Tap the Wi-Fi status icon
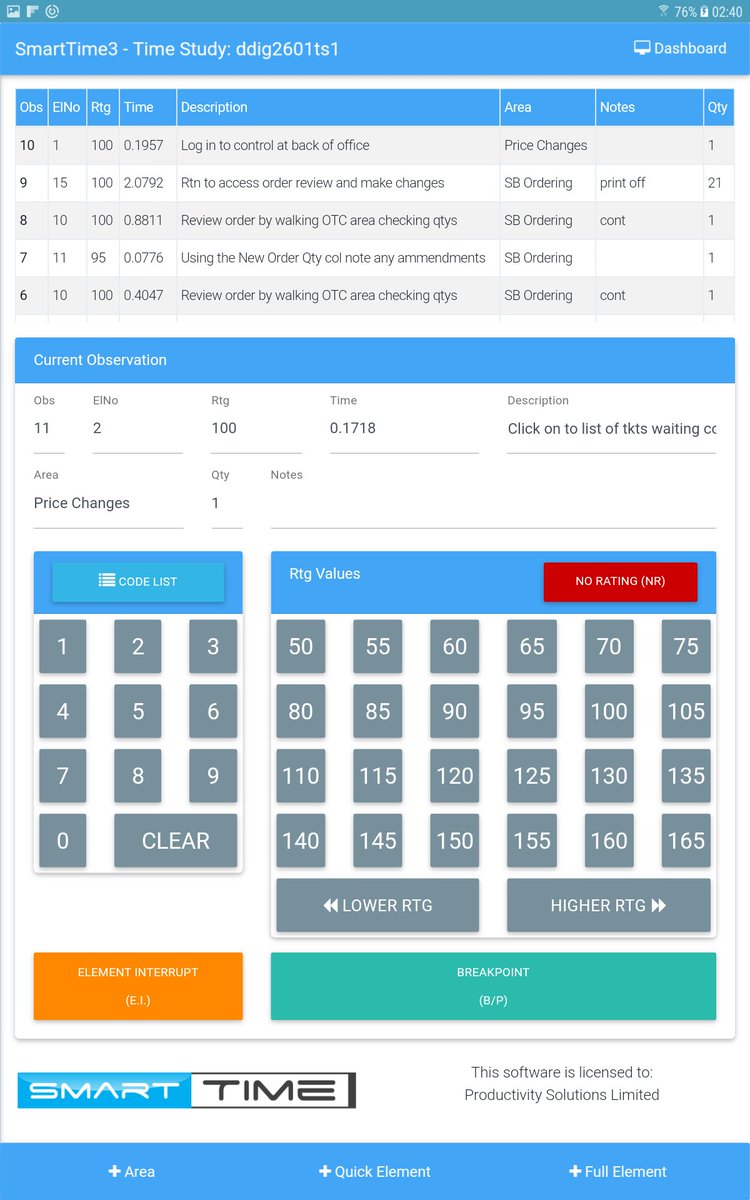The height and width of the screenshot is (1200, 750). coord(664,11)
